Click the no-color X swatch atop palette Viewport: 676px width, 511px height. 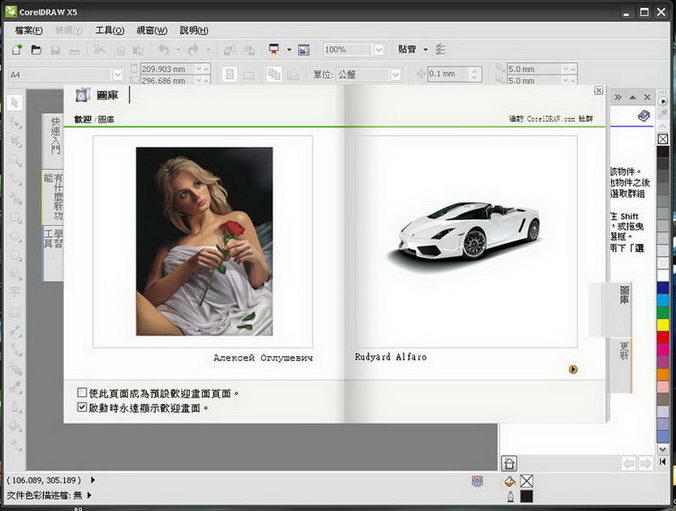tap(662, 139)
